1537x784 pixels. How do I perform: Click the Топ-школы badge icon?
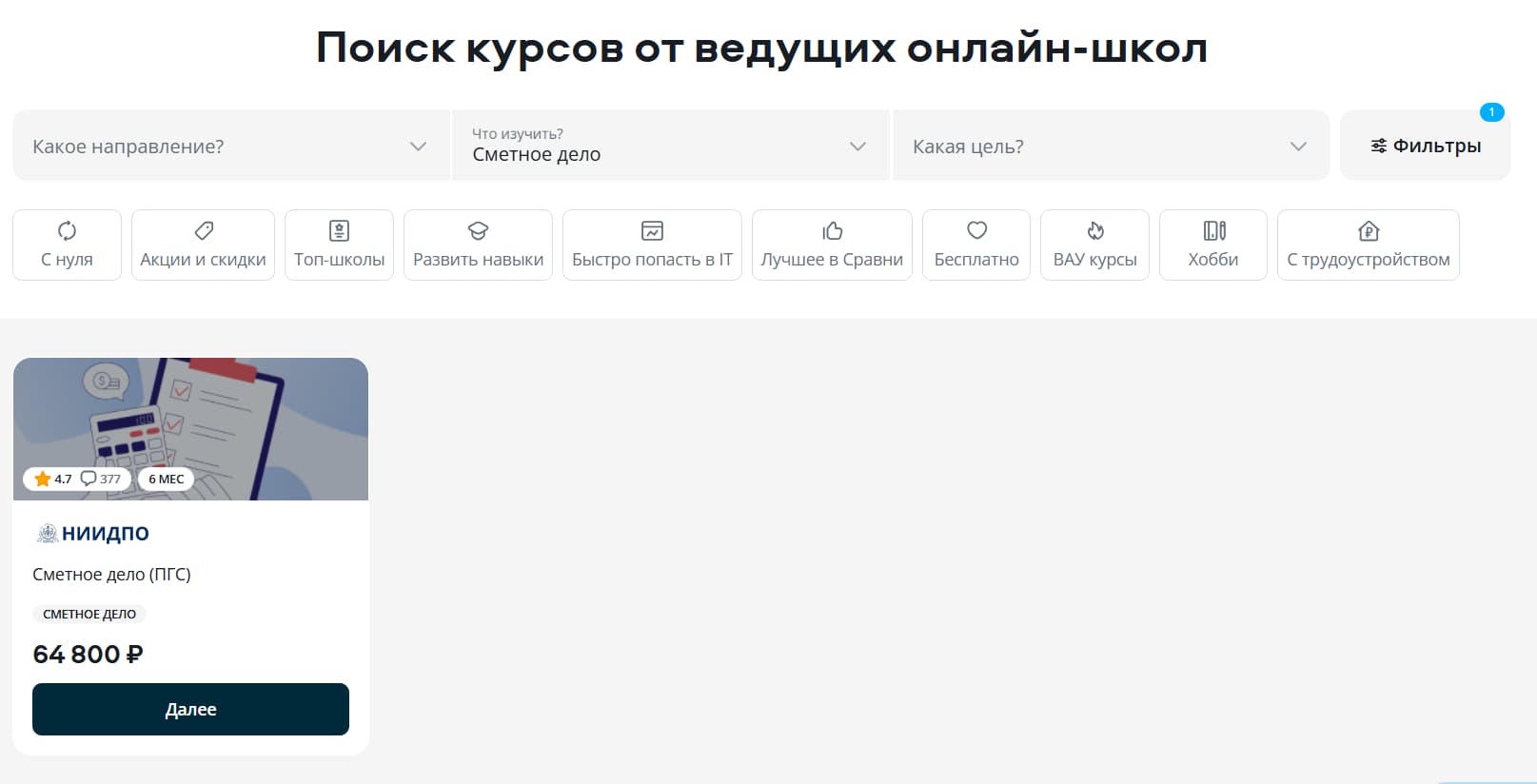(x=339, y=230)
